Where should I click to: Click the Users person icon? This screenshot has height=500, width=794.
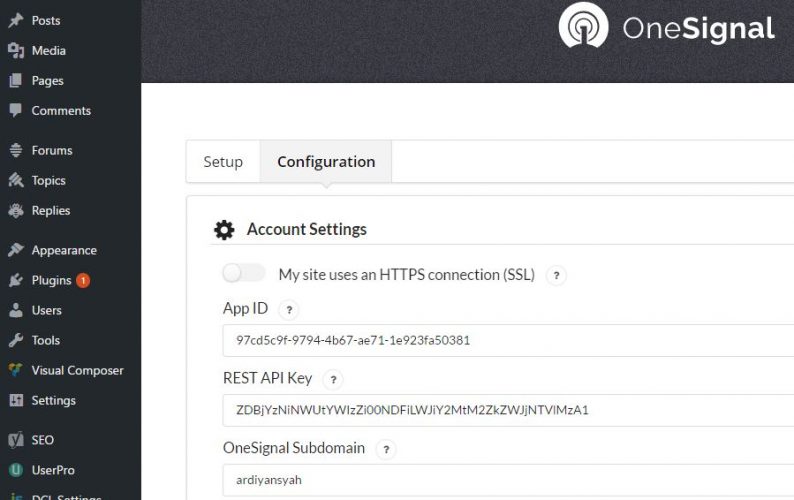click(x=16, y=310)
